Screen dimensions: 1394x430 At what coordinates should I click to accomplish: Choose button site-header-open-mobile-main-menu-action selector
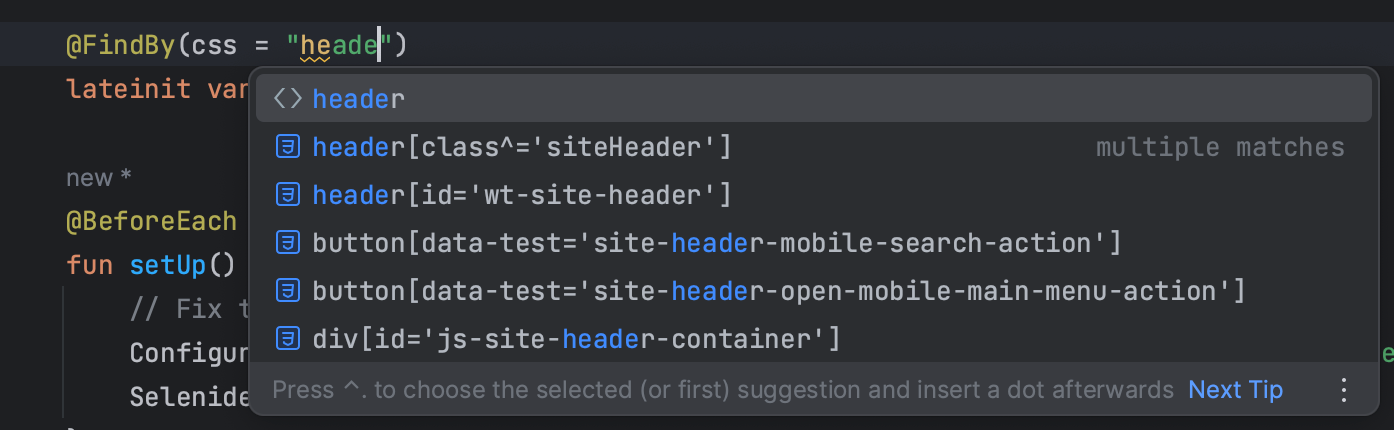tap(778, 291)
